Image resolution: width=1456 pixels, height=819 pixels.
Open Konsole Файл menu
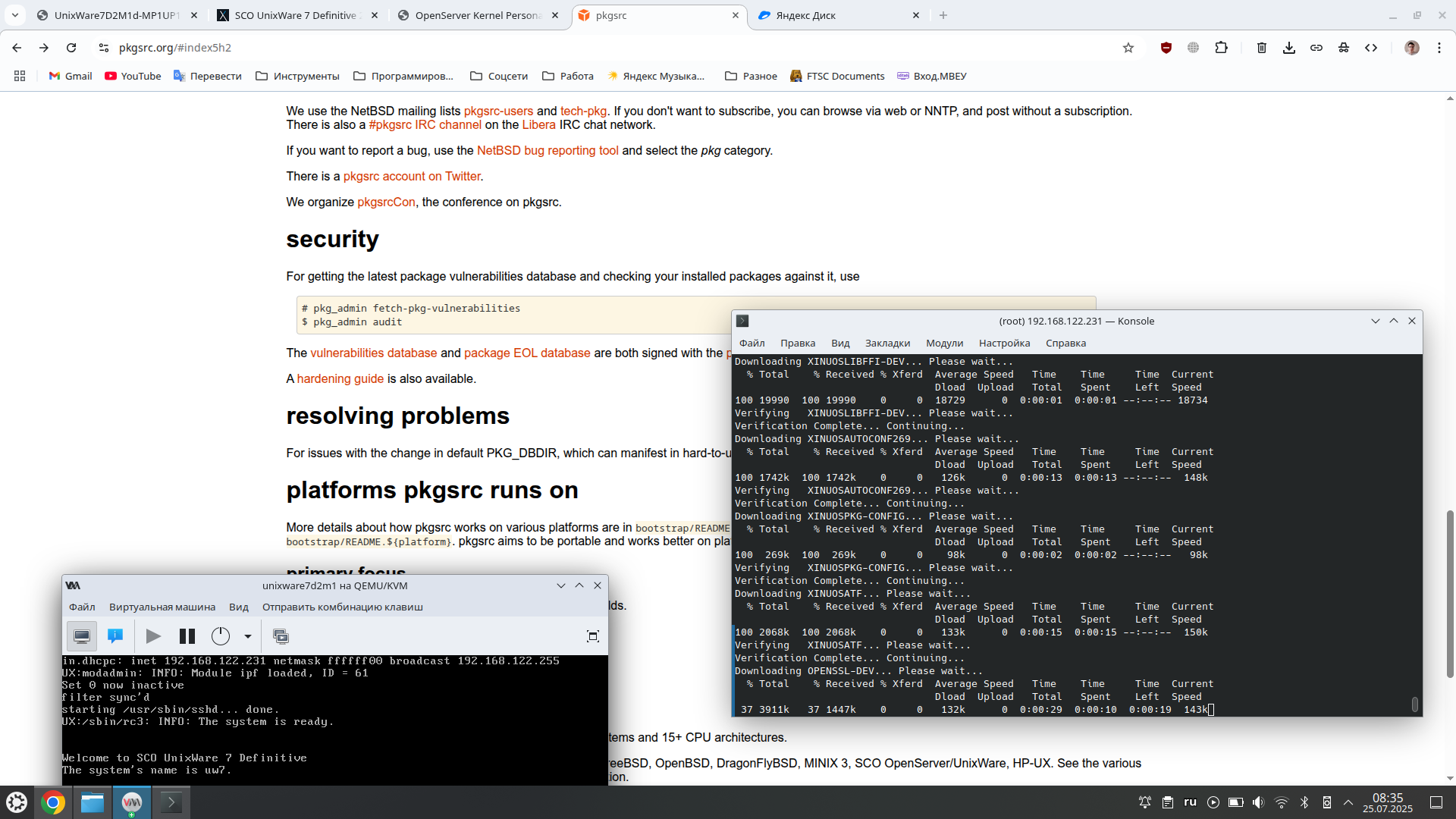point(752,343)
